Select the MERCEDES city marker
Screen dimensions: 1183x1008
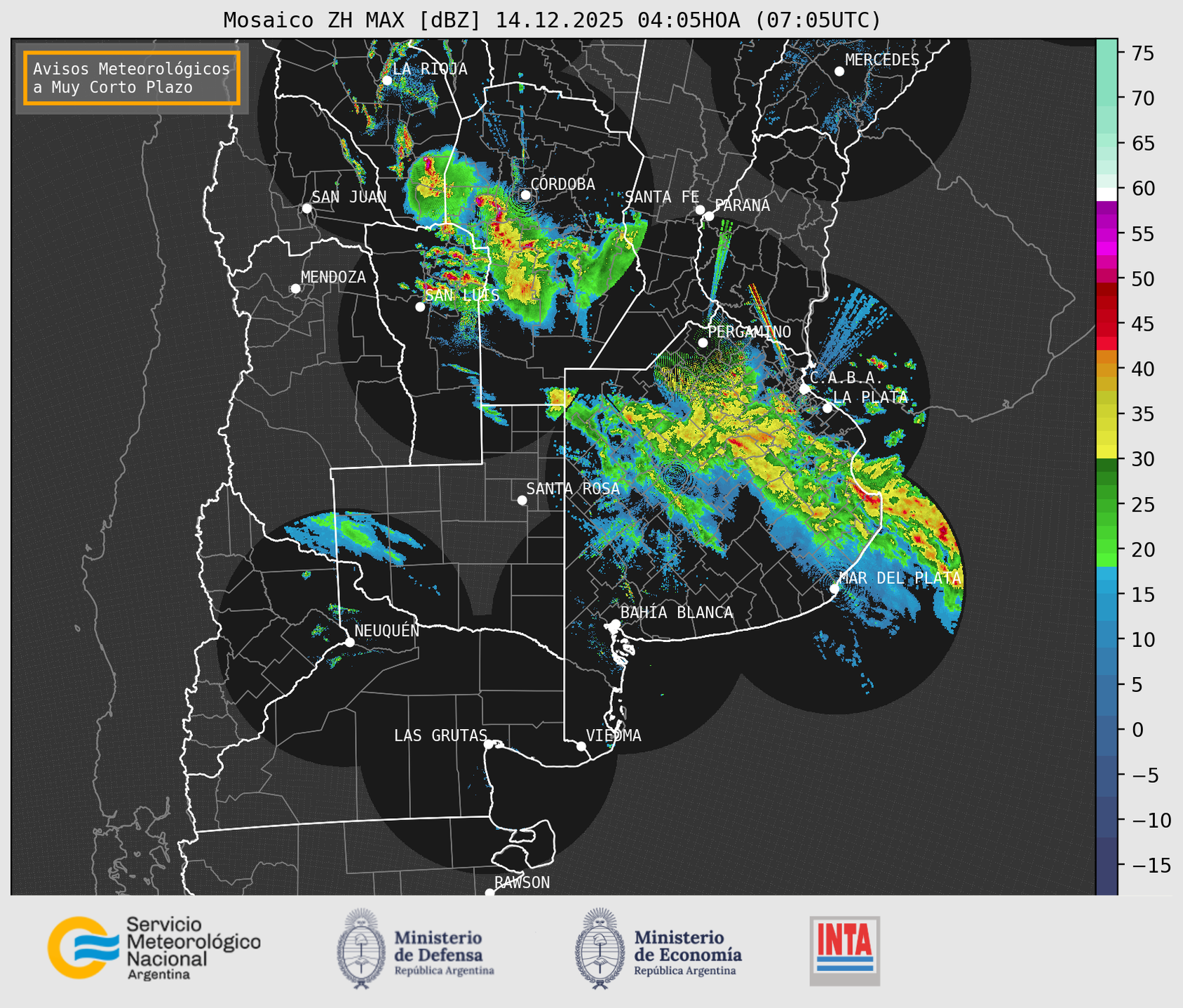pos(839,71)
